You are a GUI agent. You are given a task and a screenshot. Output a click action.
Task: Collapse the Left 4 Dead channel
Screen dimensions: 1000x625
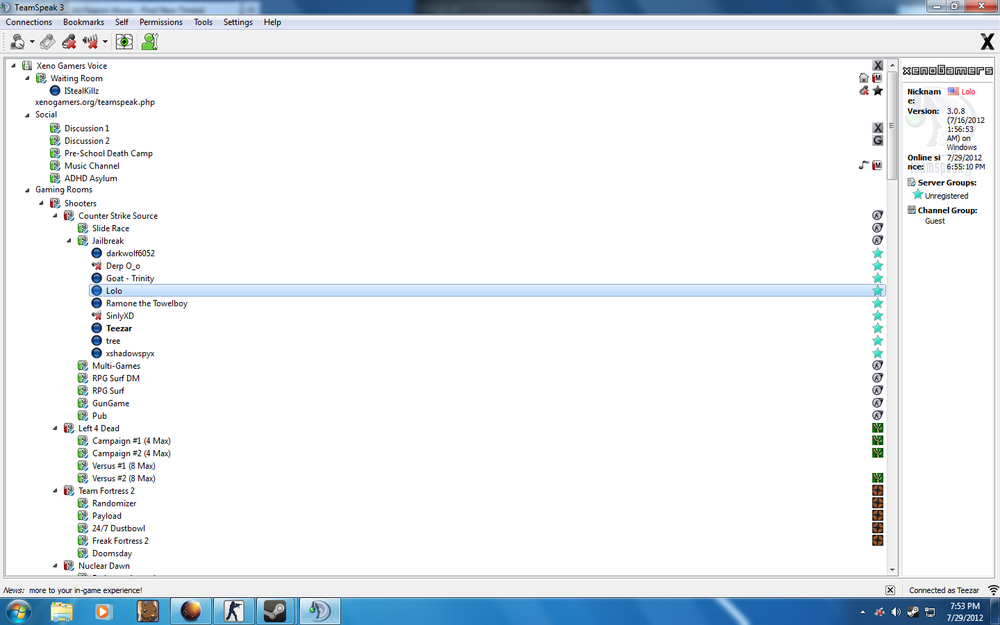pos(55,428)
